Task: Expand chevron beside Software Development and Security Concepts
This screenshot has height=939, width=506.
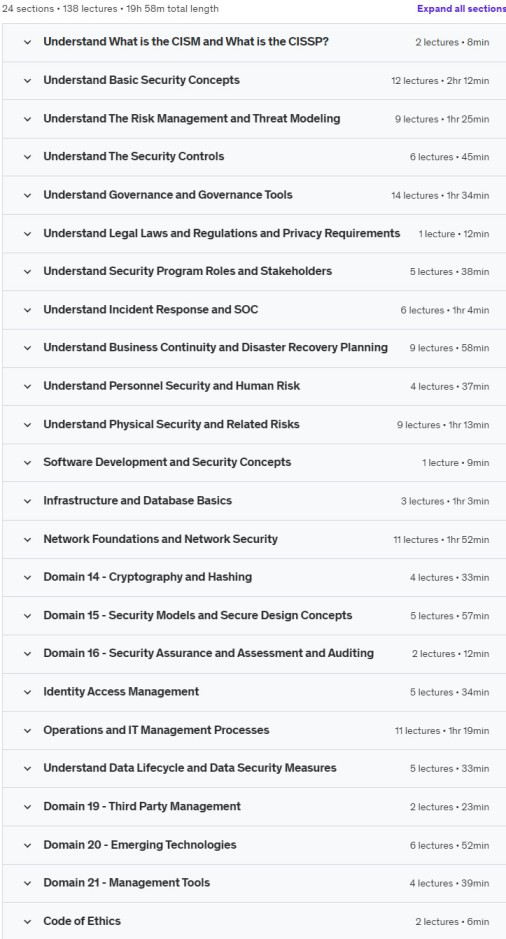Action: (28, 463)
